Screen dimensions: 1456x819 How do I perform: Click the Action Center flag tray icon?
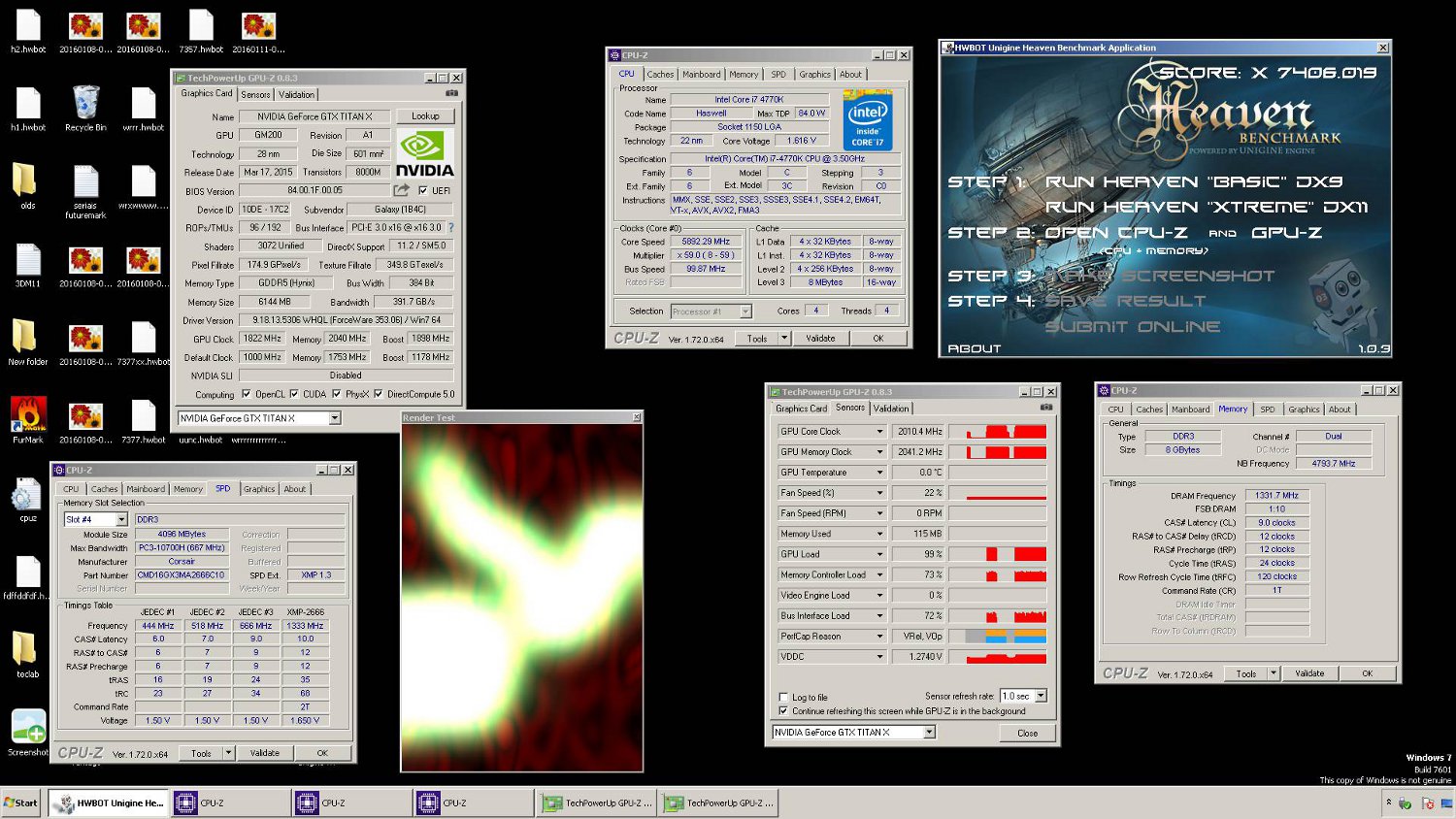1428,803
